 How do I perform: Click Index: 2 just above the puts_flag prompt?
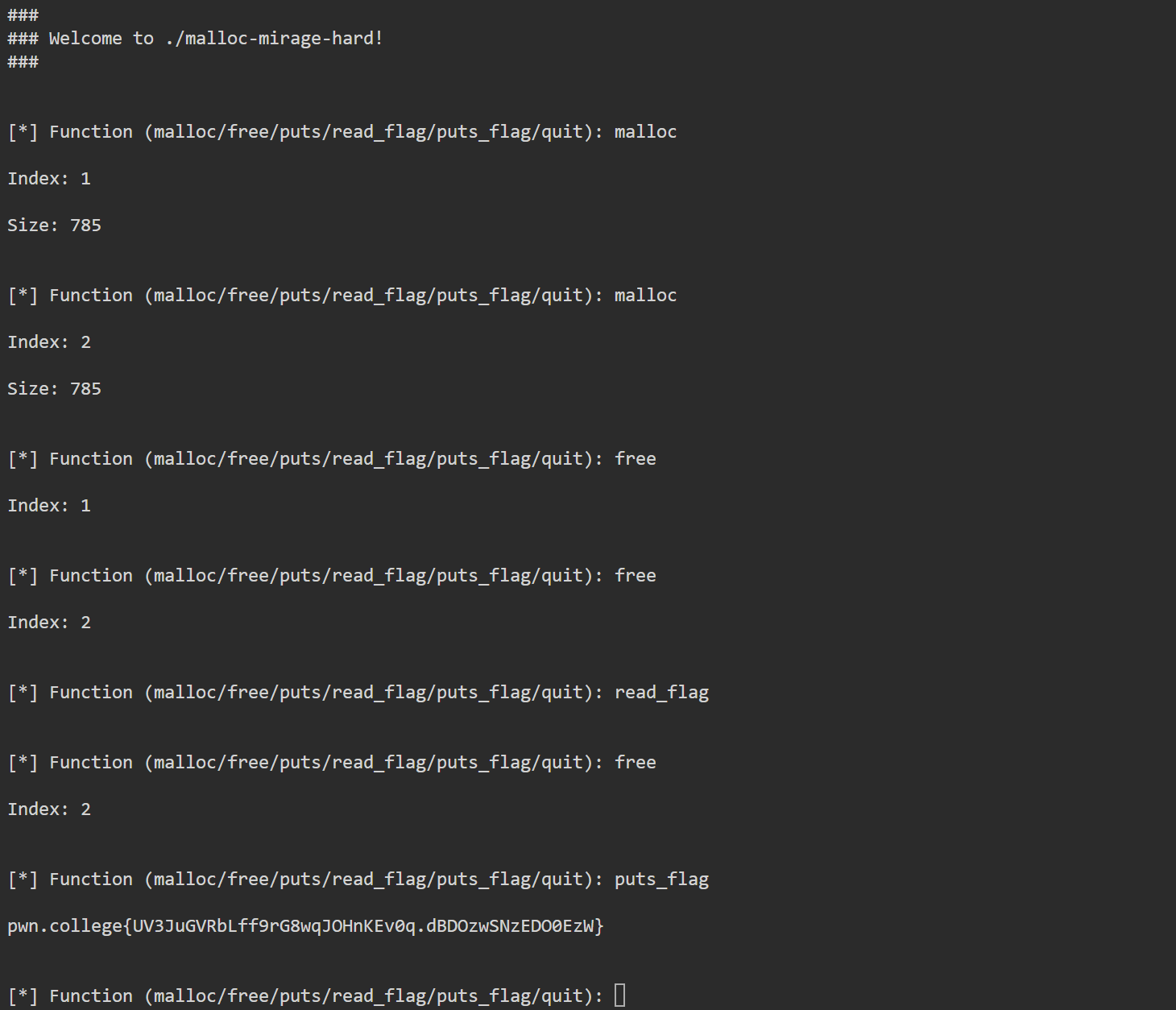tap(49, 809)
